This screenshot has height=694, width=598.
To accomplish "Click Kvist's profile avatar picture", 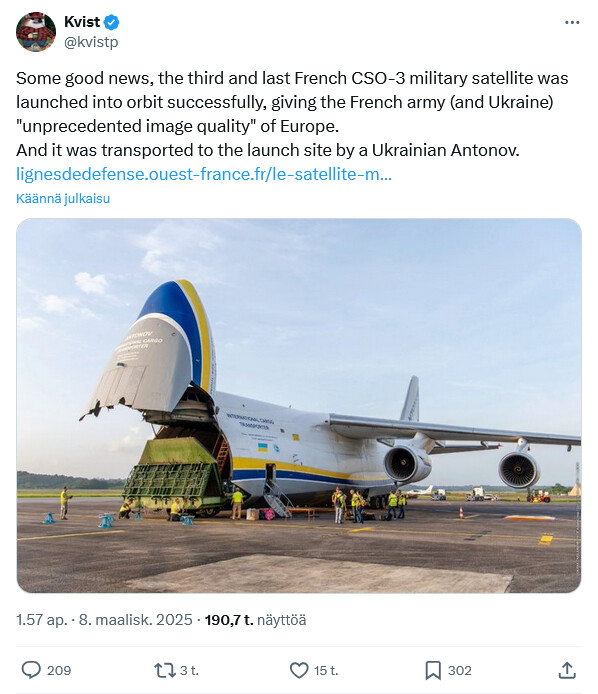I will click(36, 32).
